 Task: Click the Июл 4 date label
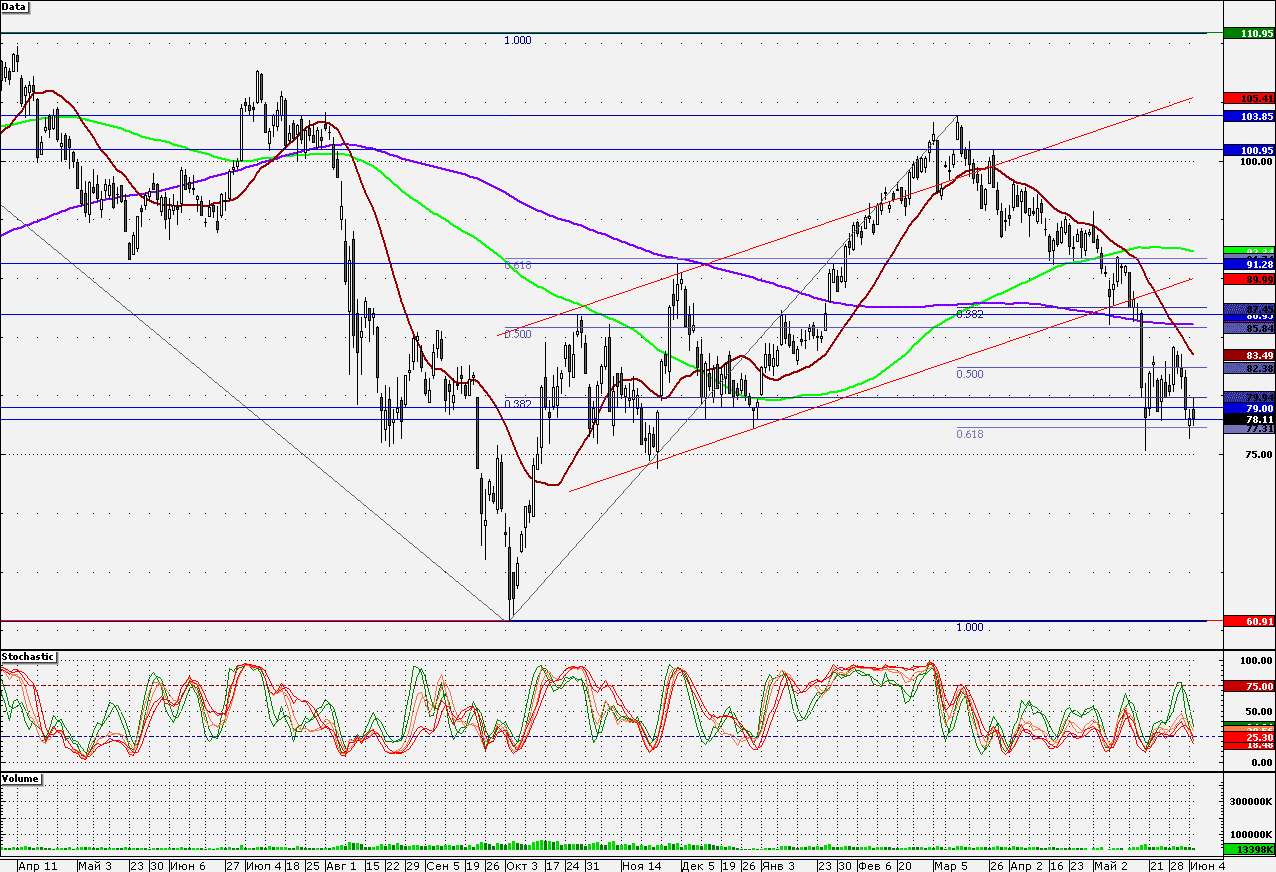point(264,865)
